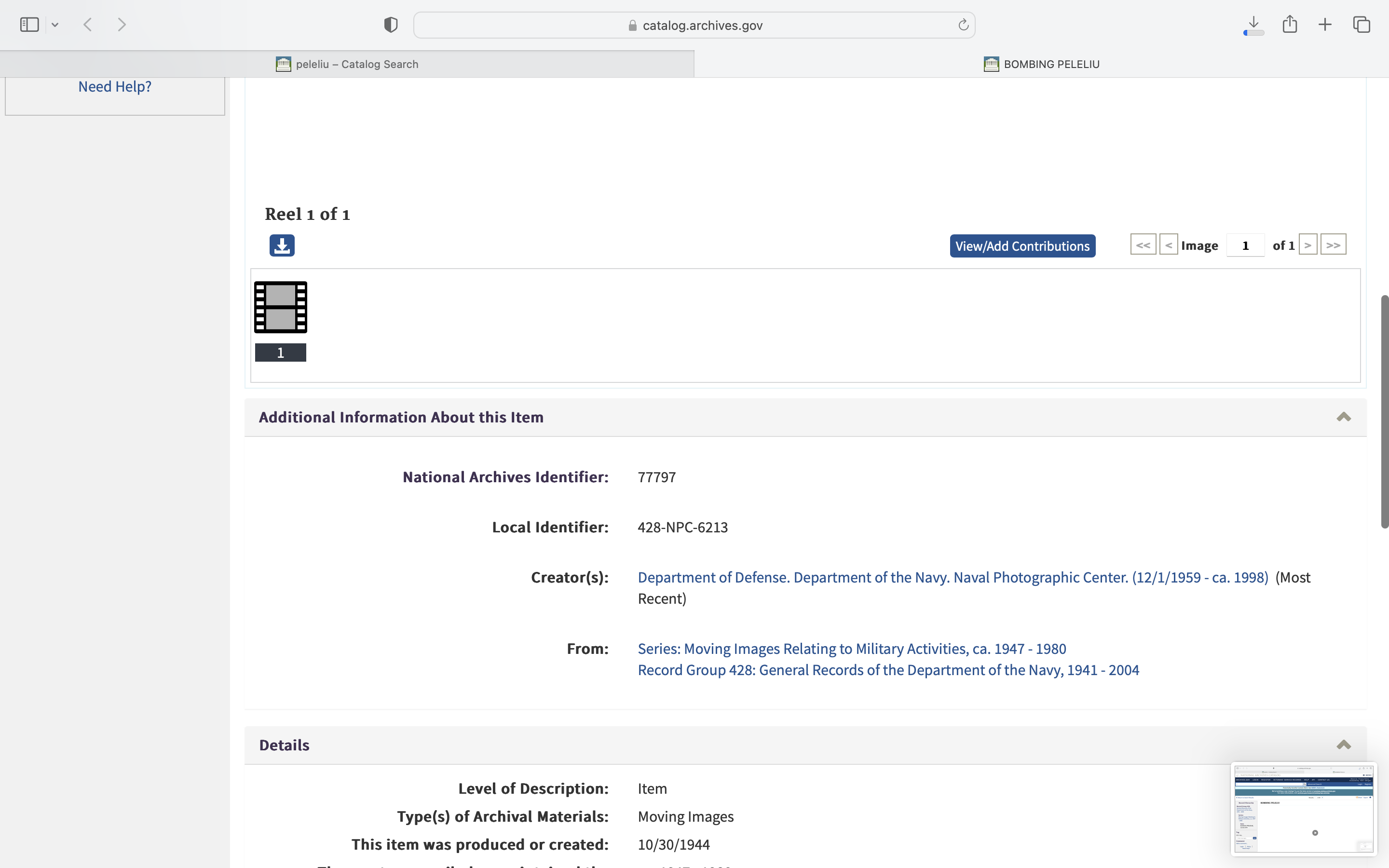
Task: Select film reel thumbnail number 1
Action: (281, 308)
